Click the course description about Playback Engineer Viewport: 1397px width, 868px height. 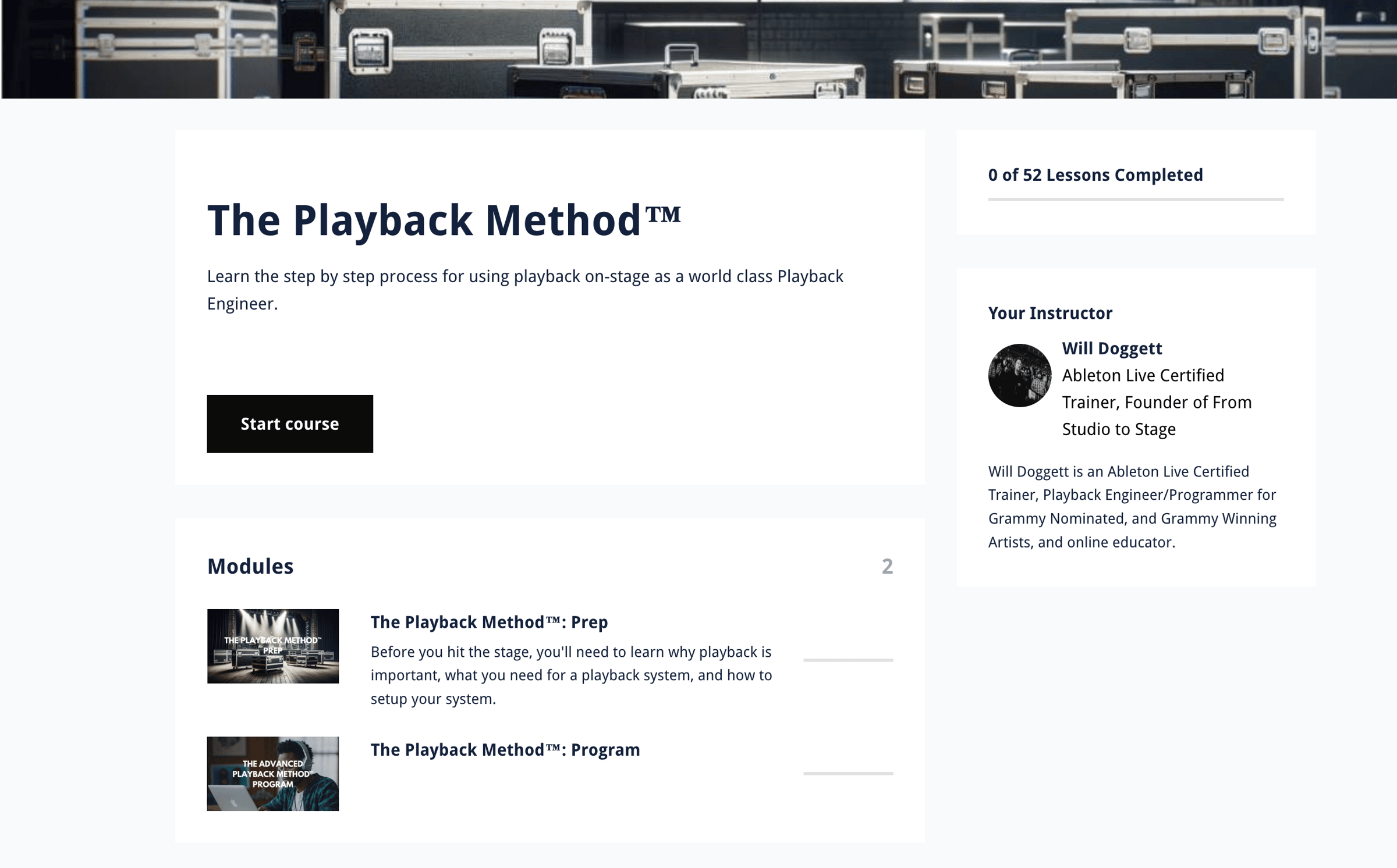pos(525,290)
